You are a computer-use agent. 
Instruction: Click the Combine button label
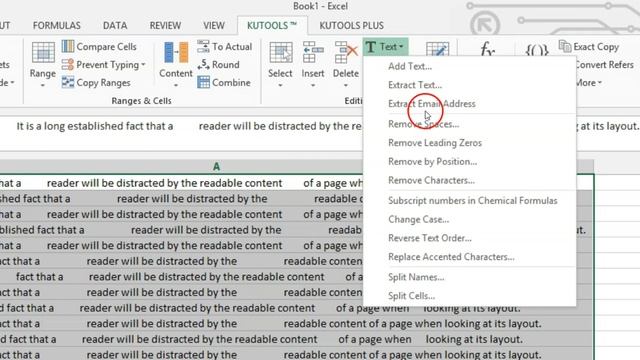pos(231,82)
